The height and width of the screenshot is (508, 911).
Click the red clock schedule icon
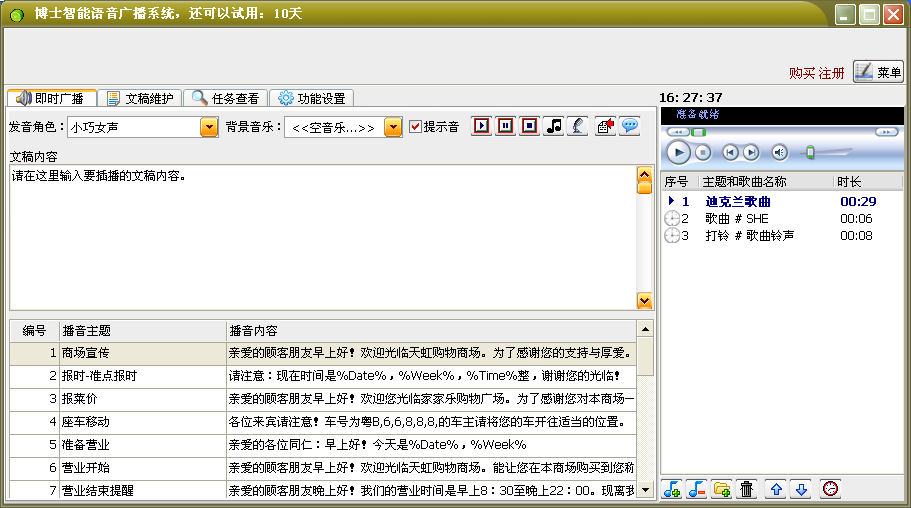click(x=830, y=489)
